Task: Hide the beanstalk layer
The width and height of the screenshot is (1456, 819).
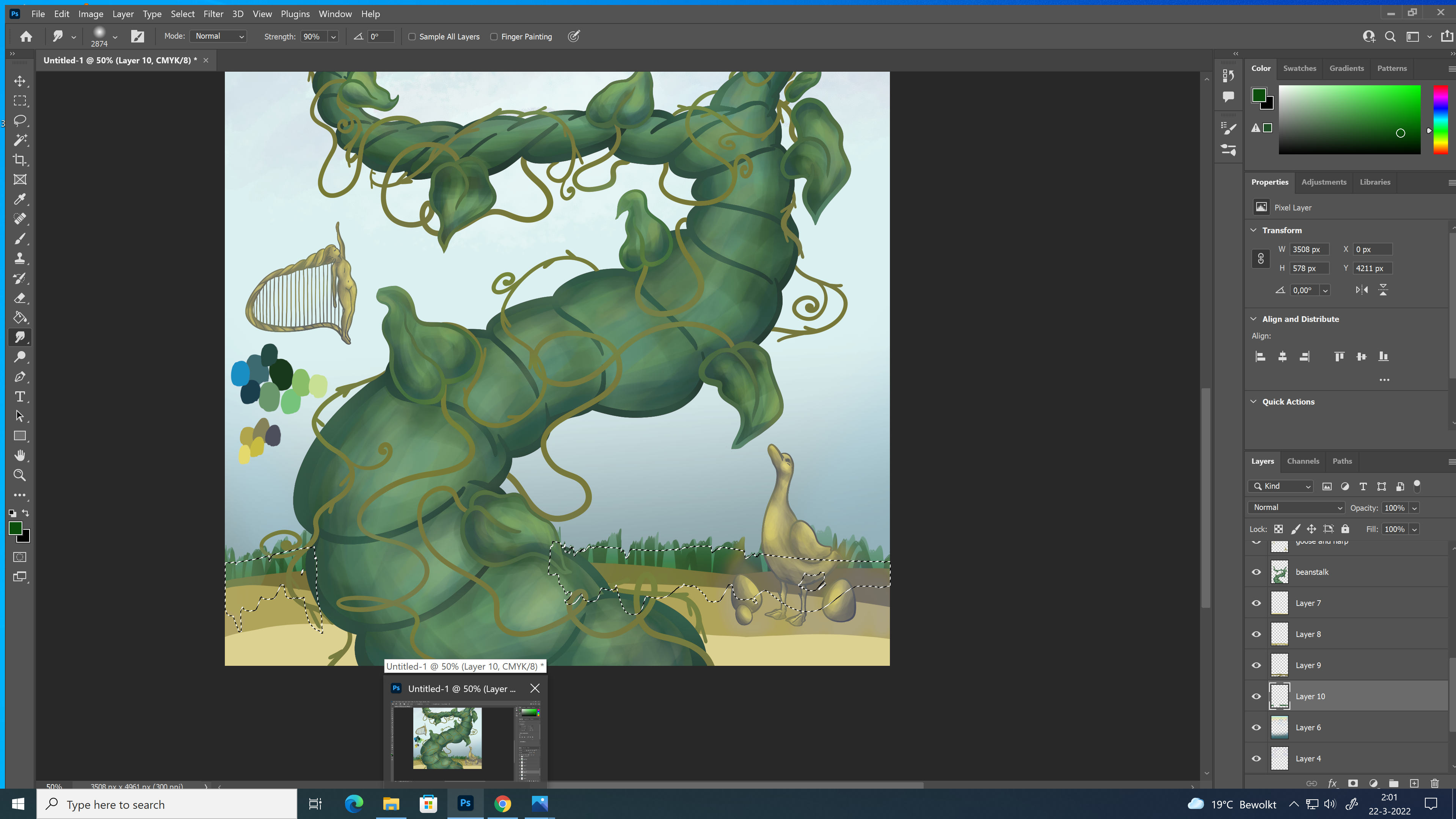Action: pos(1257,572)
